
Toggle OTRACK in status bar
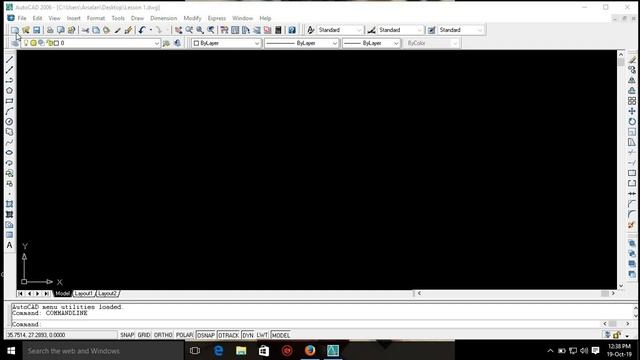click(x=229, y=335)
